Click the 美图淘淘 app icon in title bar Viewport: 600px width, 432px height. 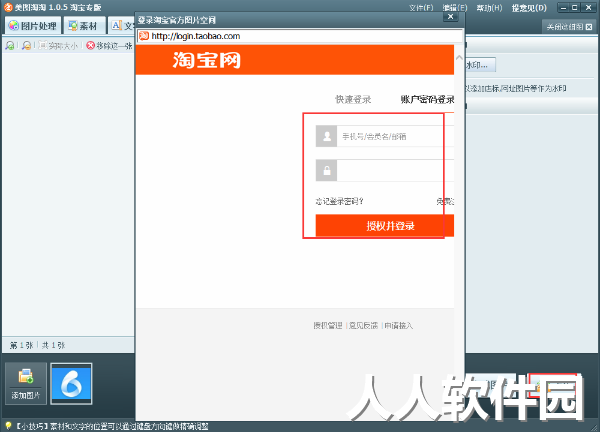coord(8,7)
